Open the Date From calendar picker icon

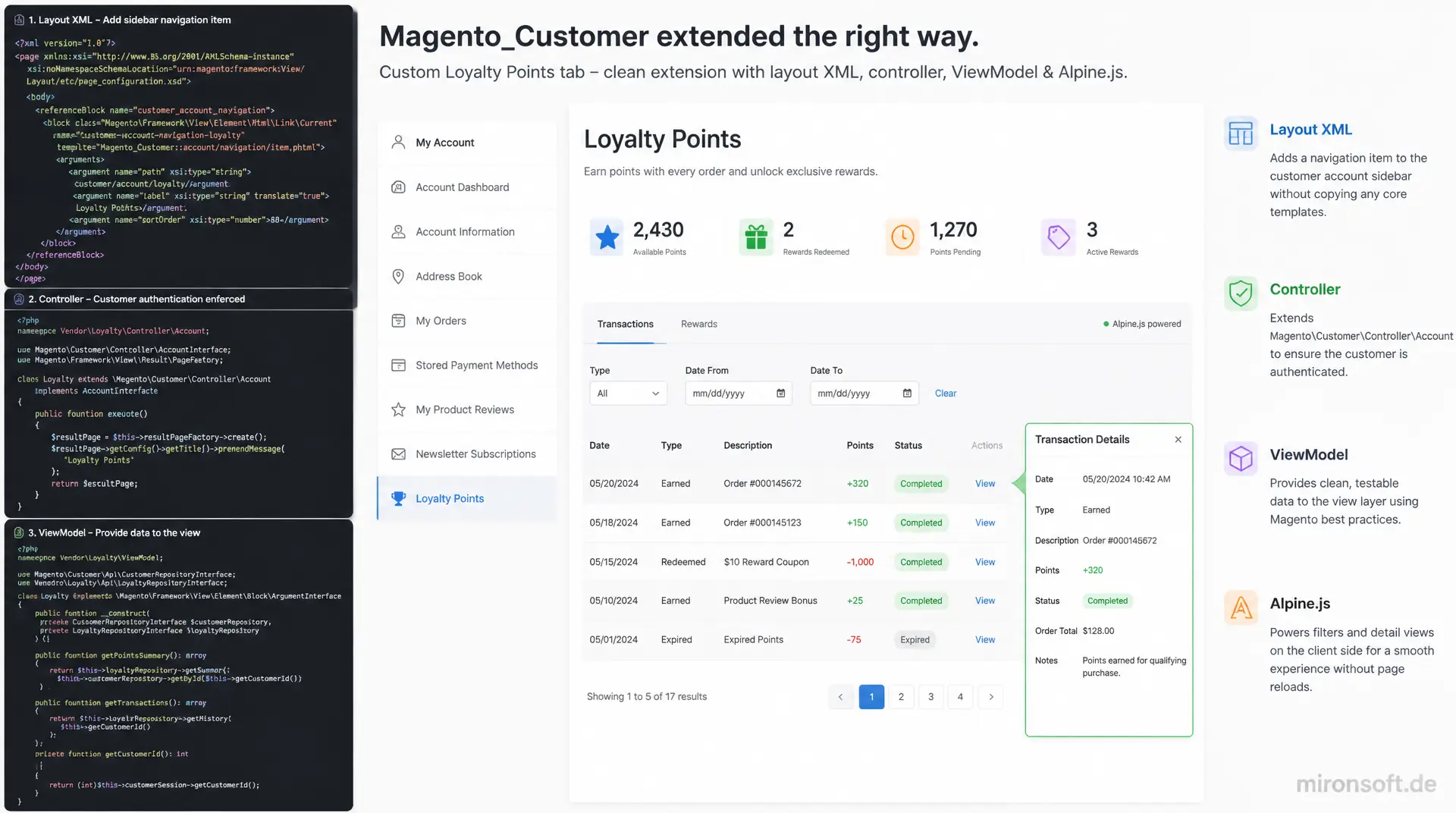tap(780, 393)
